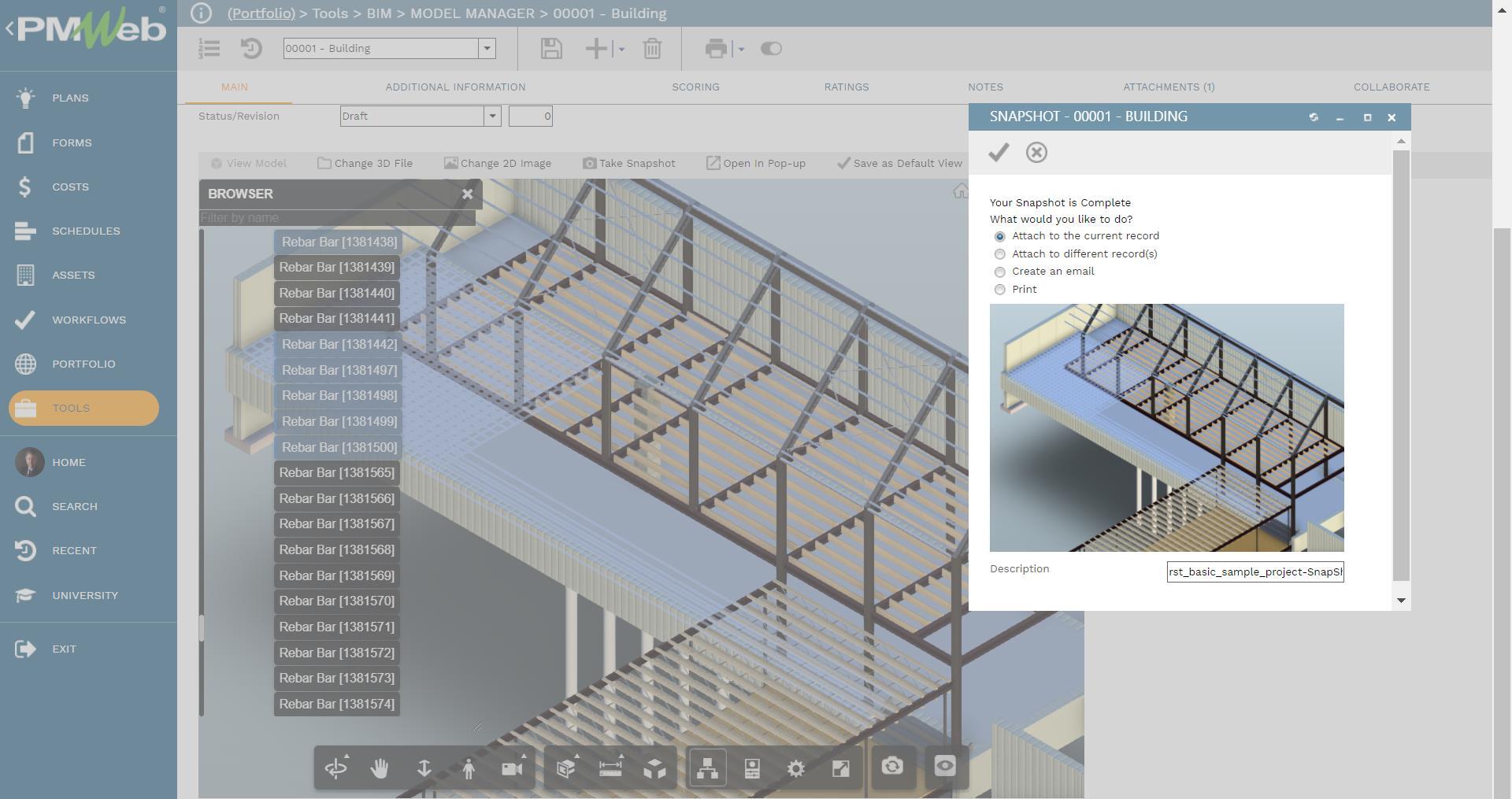Click the camera refresh icon in viewer toolbar
Screen dimensions: 1512x799
892,766
